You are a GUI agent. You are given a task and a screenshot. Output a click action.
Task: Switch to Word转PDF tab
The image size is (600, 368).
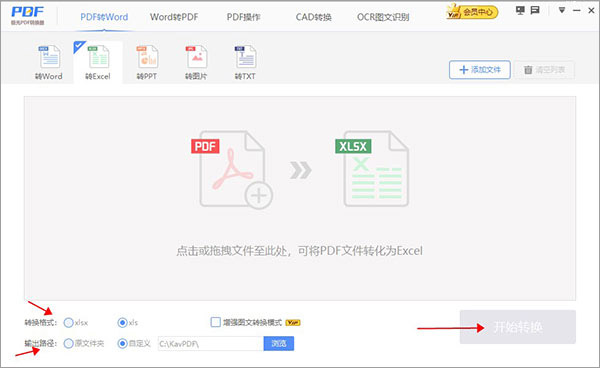coord(174,17)
